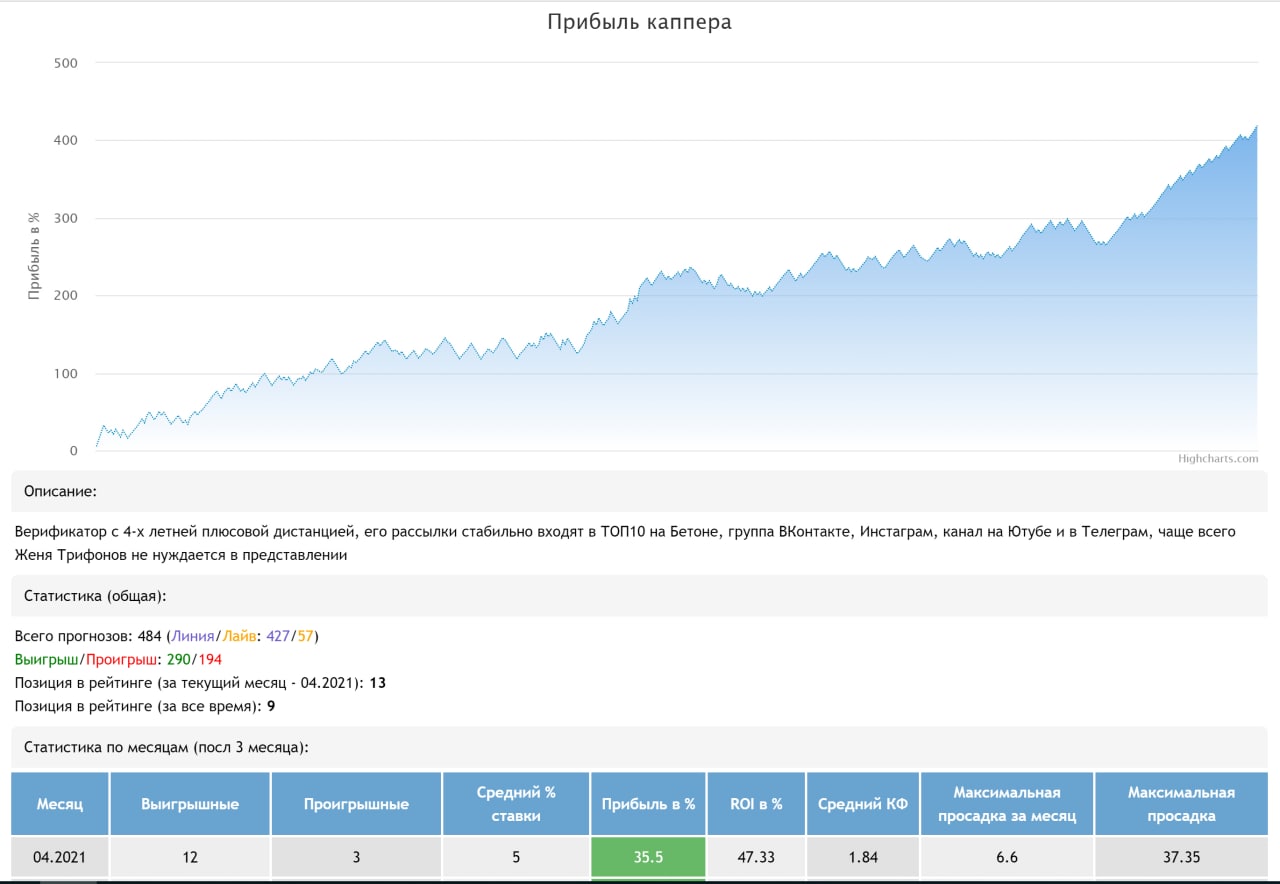Click the "Статистика по месяцам" section header
Screen dimensions: 1280x884
coord(638,747)
